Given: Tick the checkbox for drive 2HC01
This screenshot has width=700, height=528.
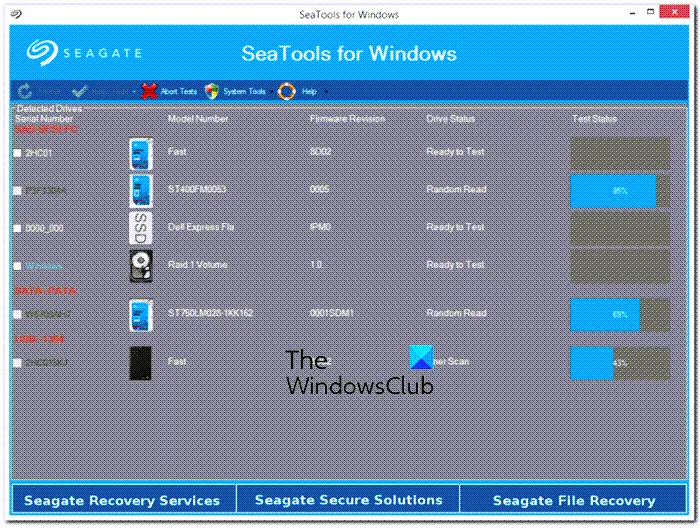Looking at the screenshot, I should coord(17,153).
